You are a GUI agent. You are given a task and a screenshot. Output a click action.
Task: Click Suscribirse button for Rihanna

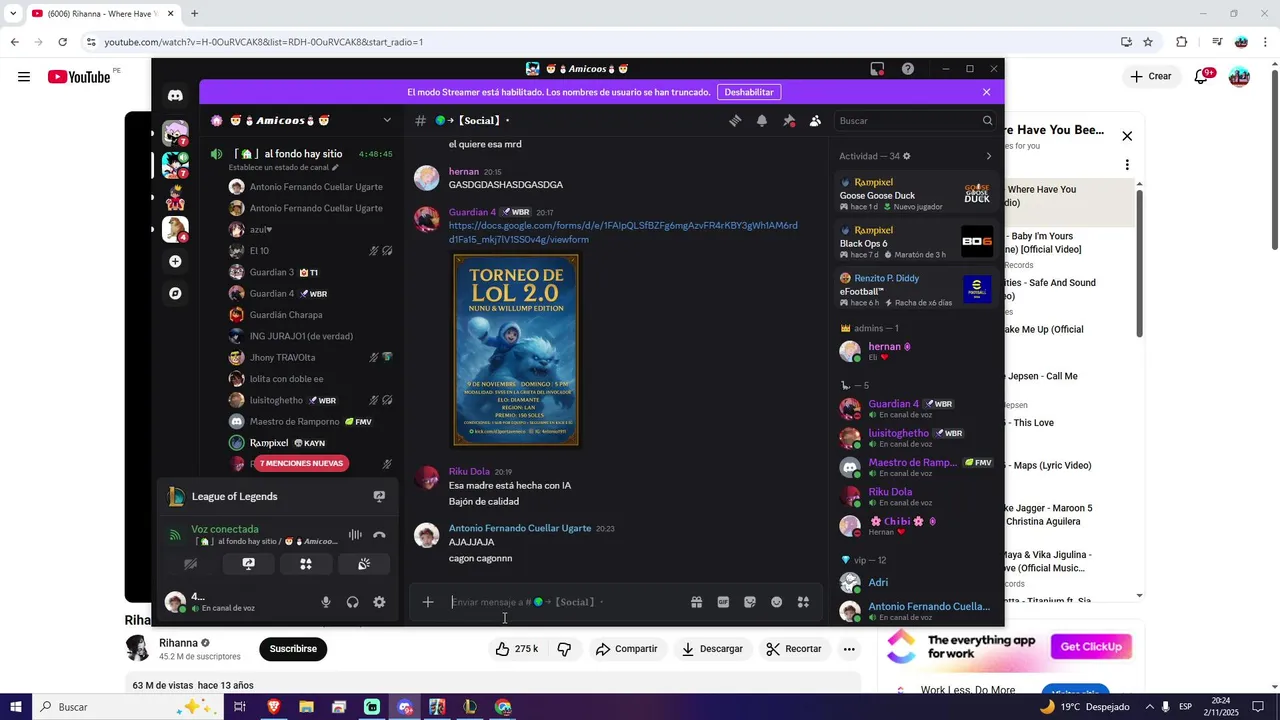point(293,649)
